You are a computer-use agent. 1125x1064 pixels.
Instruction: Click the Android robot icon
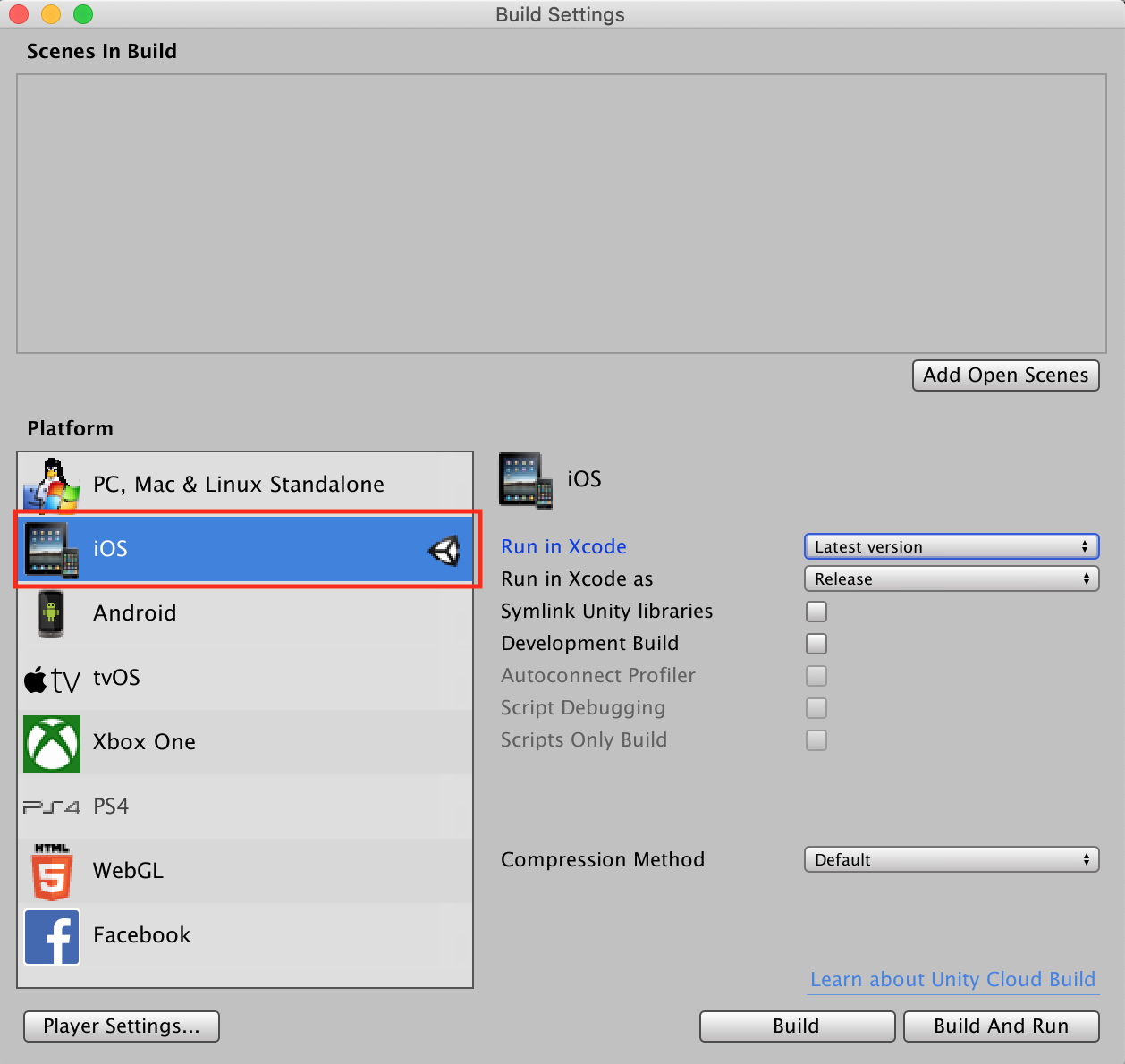coord(51,613)
